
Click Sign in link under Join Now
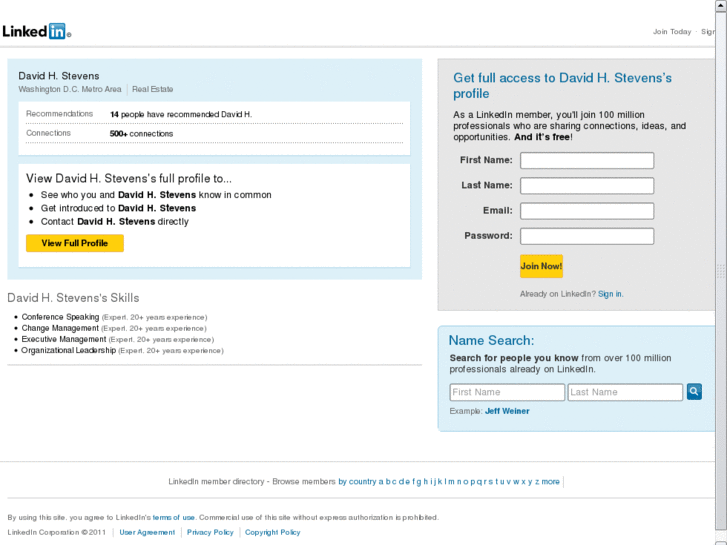[610, 294]
